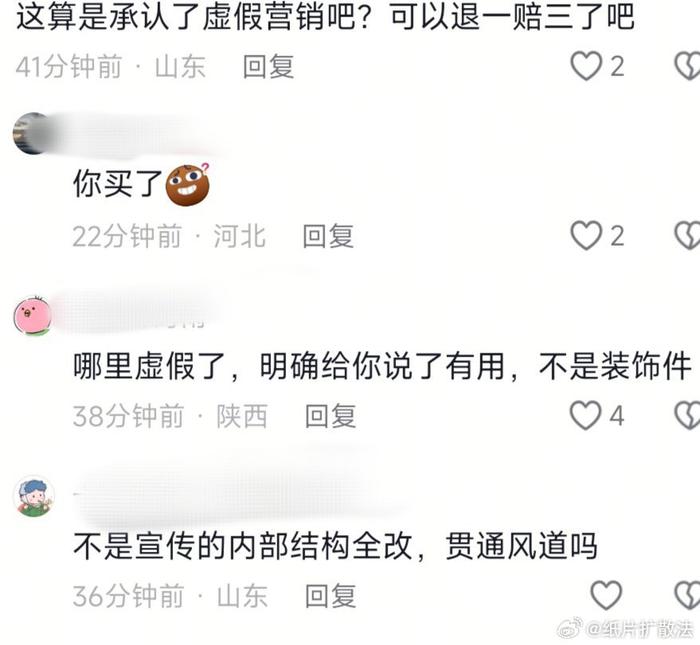Dislike the 41分钟前 山东 comment
This screenshot has height=645, width=700.
click(x=687, y=66)
